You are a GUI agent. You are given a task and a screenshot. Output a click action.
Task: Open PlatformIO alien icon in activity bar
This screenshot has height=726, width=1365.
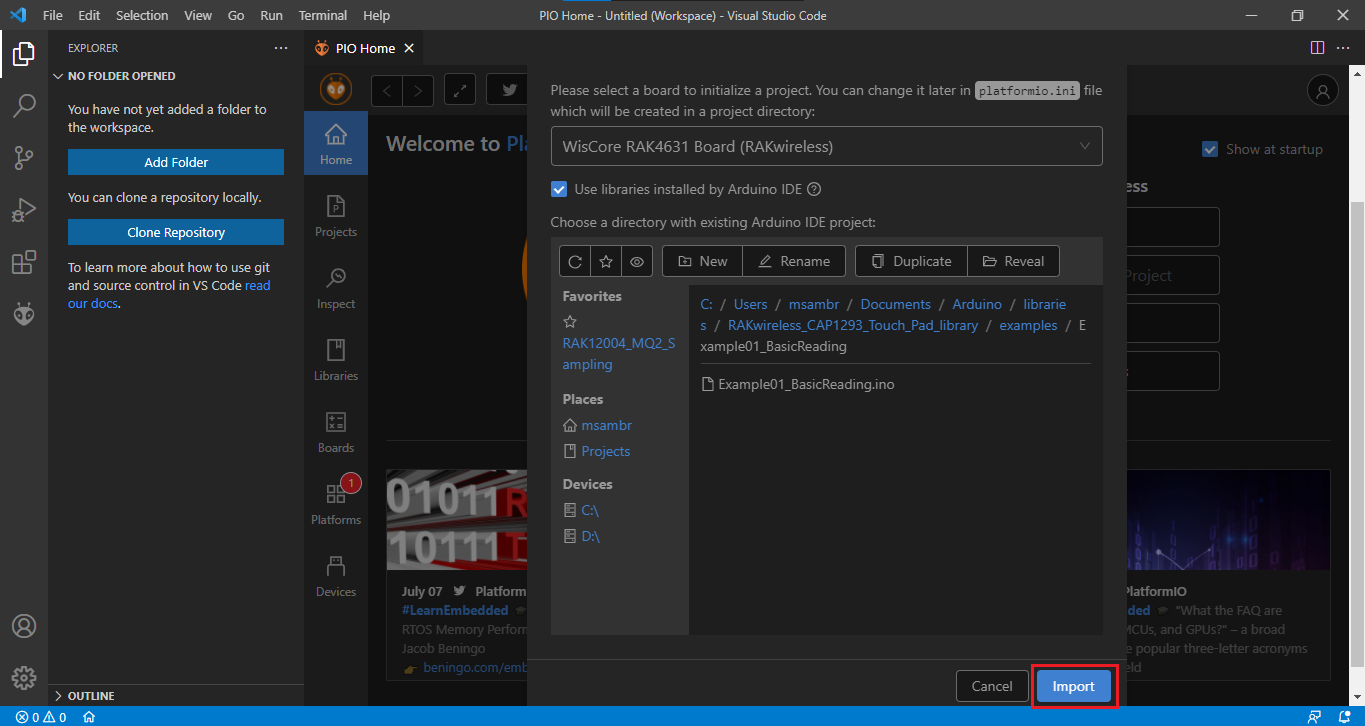(24, 314)
